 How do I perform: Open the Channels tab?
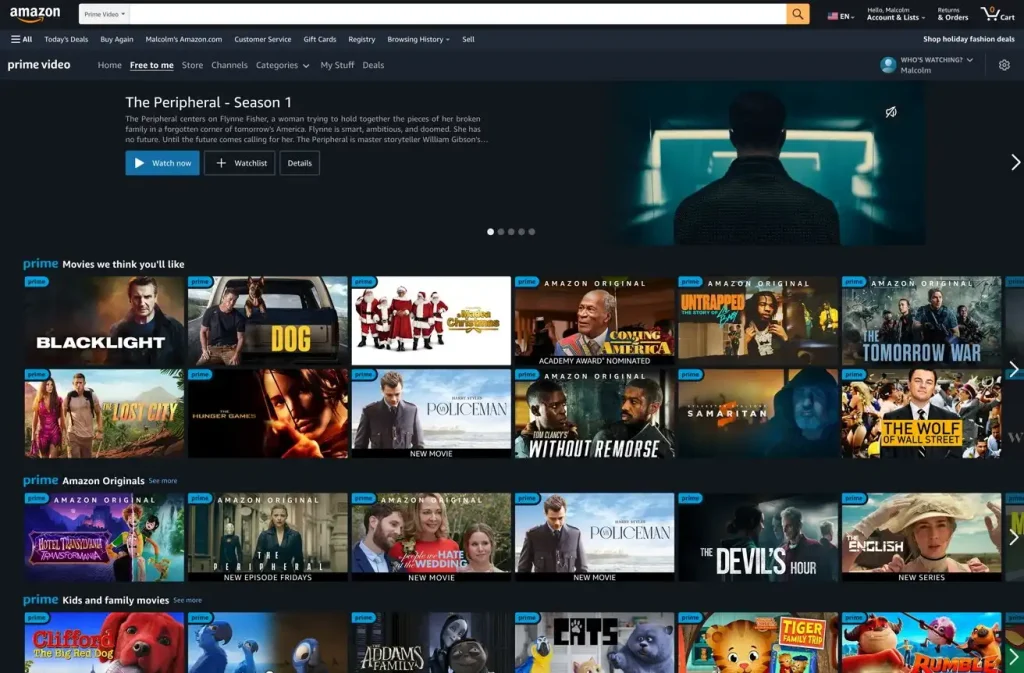point(229,65)
